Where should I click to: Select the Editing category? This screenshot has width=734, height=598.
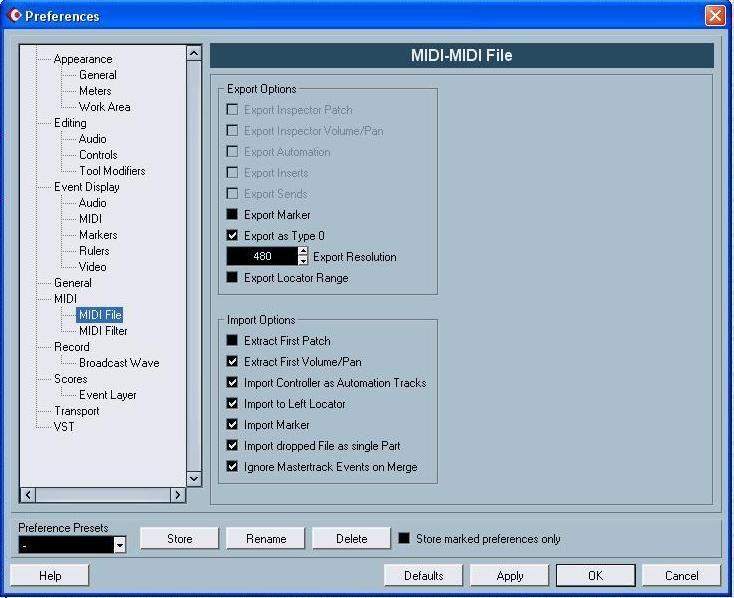pos(70,123)
